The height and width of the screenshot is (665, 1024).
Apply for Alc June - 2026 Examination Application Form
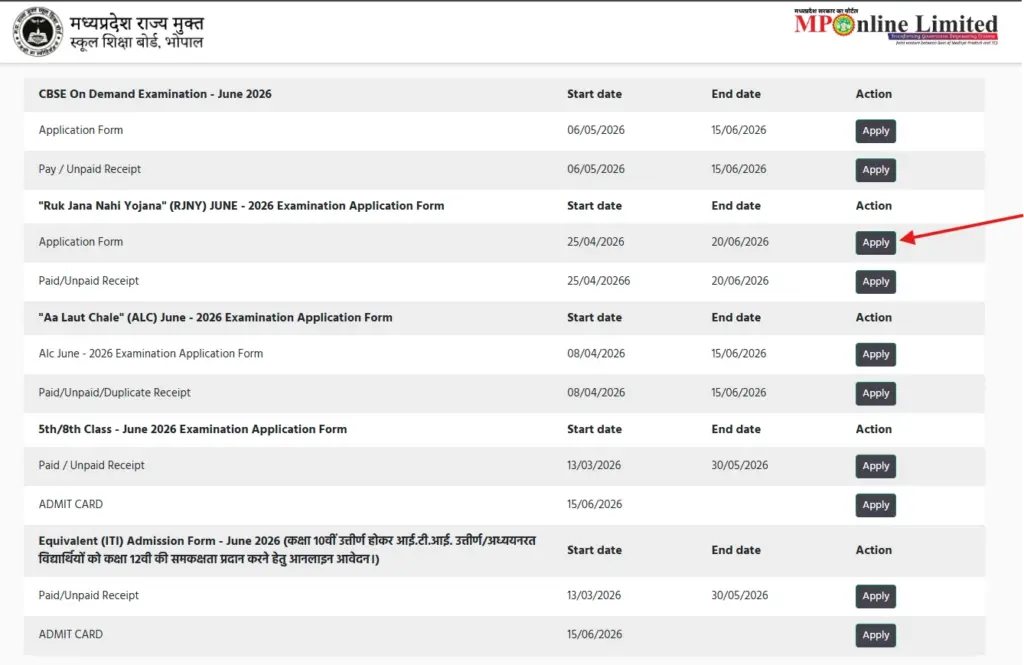[875, 354]
